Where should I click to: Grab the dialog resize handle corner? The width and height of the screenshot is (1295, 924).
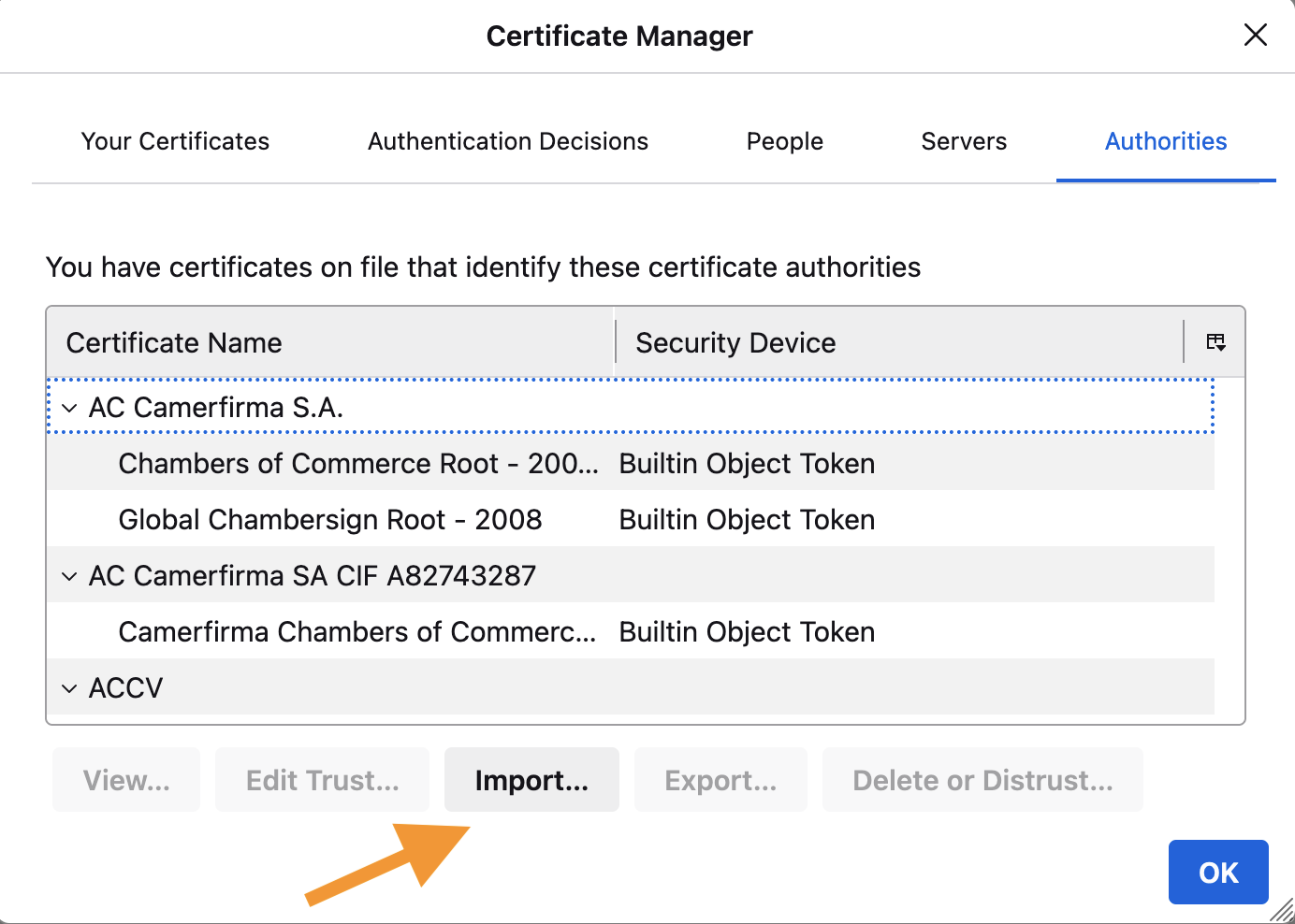coord(1282,911)
